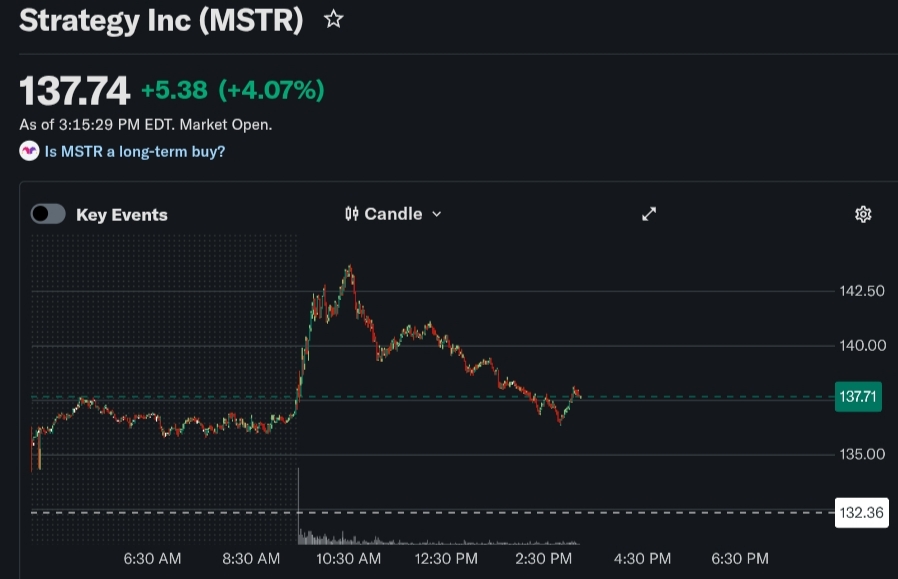Click the 2:30 PM time label
The height and width of the screenshot is (579, 898).
click(x=543, y=559)
